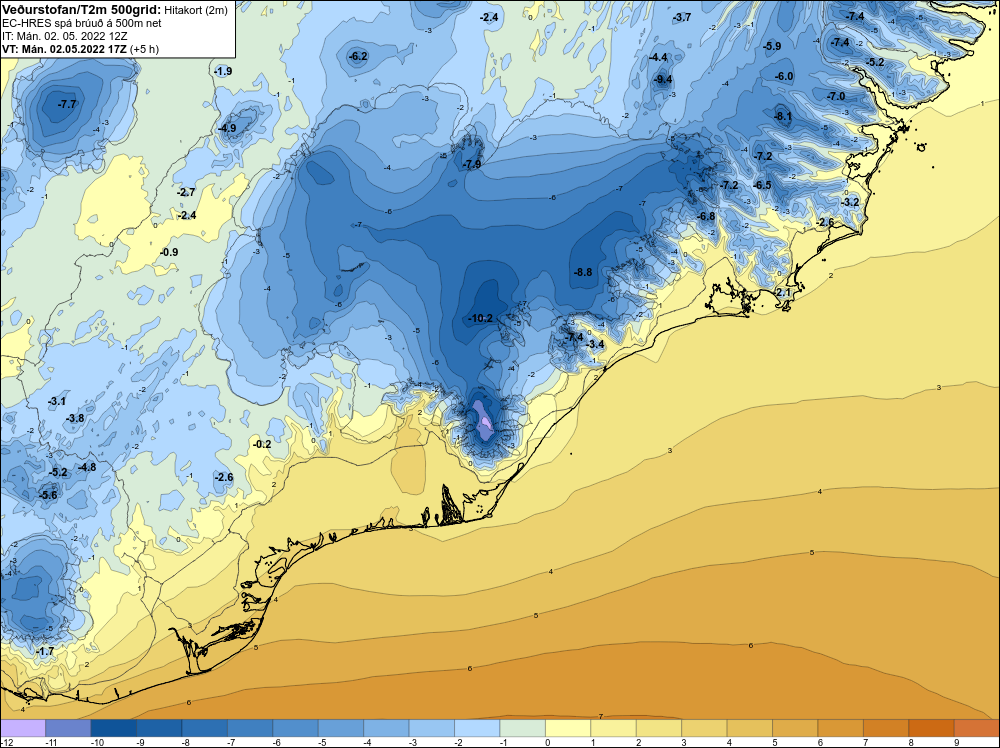Image resolution: width=1000 pixels, height=748 pixels.
Task: Click the '-6.2' temperature label
Action: tap(358, 56)
